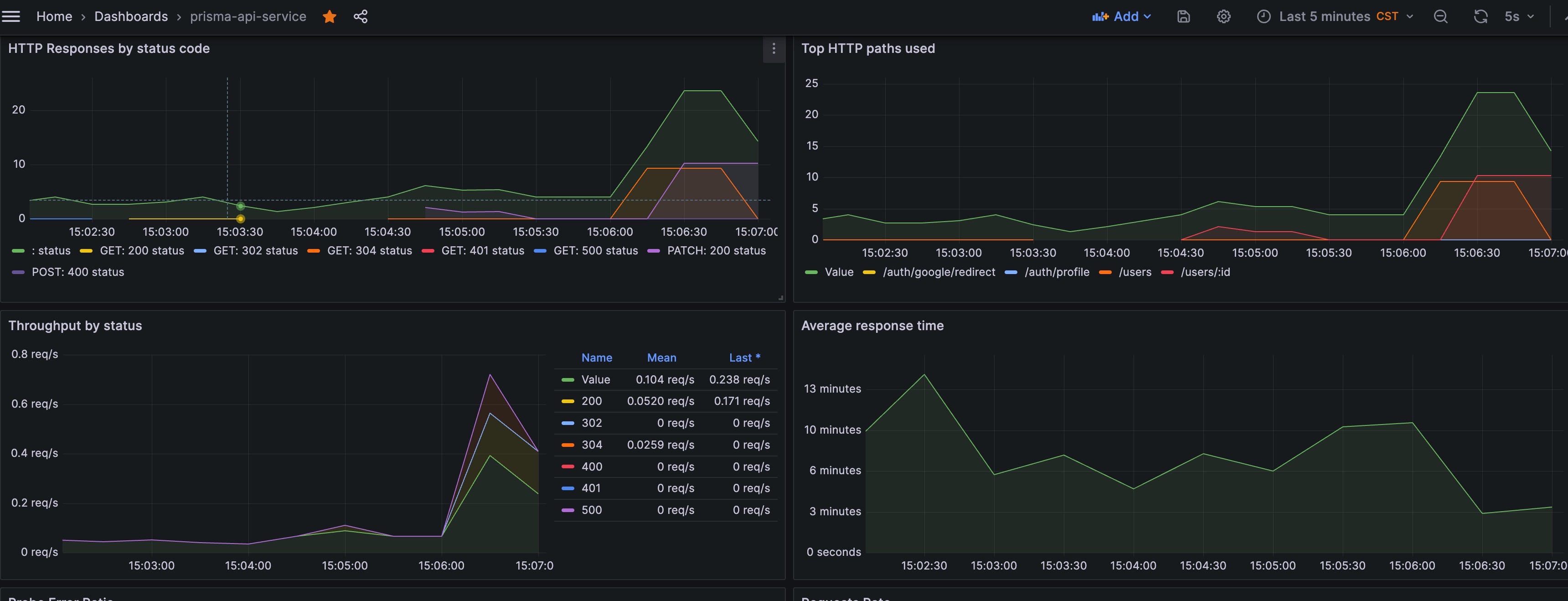The height and width of the screenshot is (601, 1568).
Task: Toggle /auth/profile legend series
Action: 1057,272
